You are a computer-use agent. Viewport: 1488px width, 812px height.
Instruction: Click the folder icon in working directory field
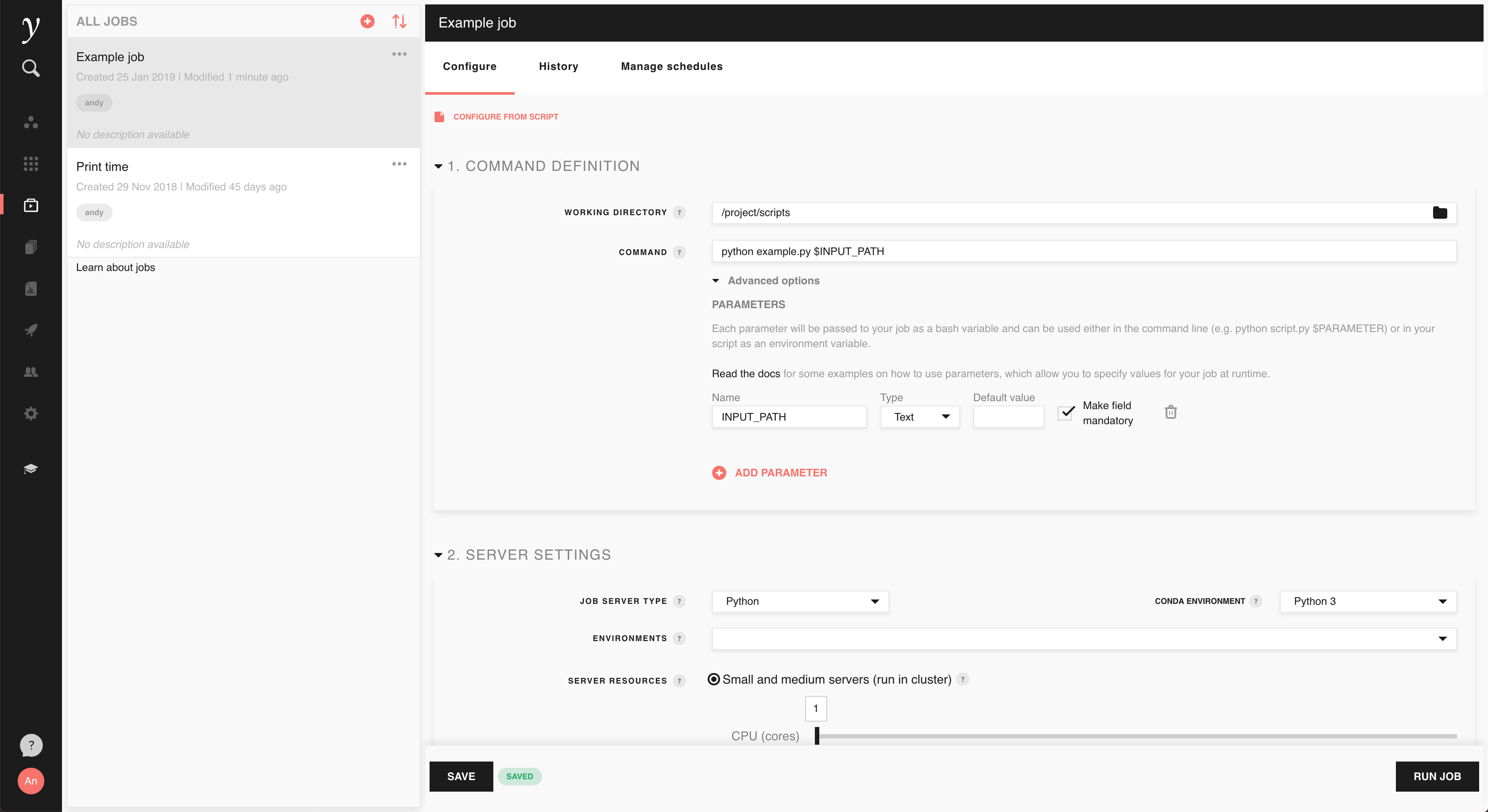(x=1439, y=213)
